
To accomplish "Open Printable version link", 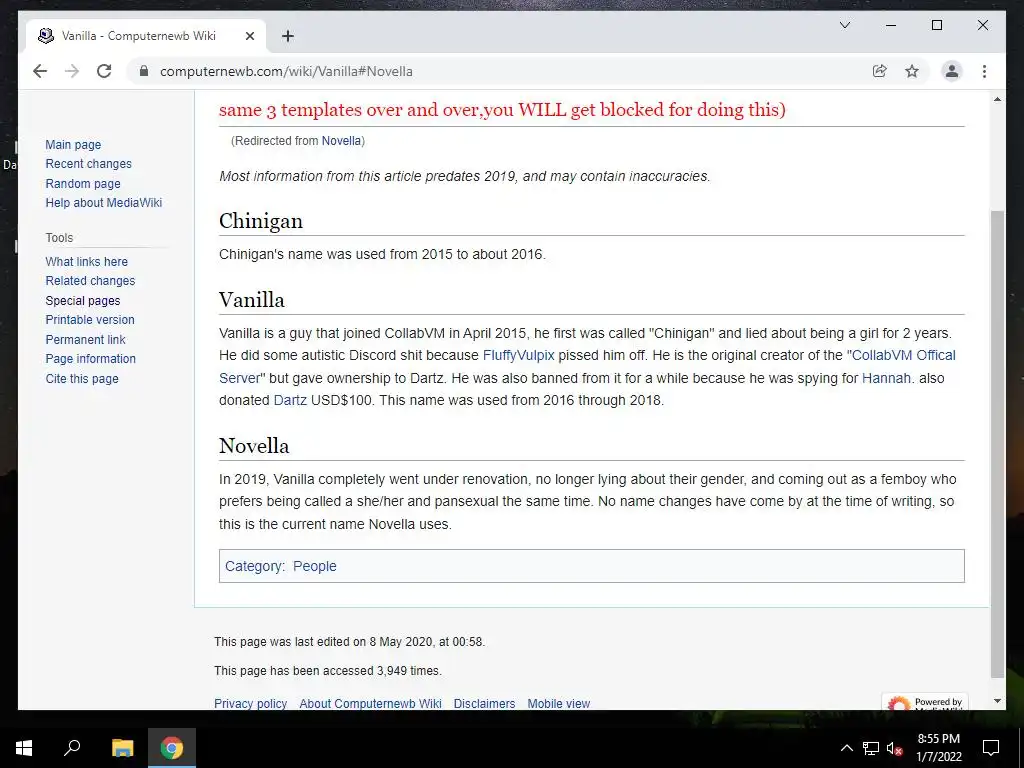I will point(89,319).
